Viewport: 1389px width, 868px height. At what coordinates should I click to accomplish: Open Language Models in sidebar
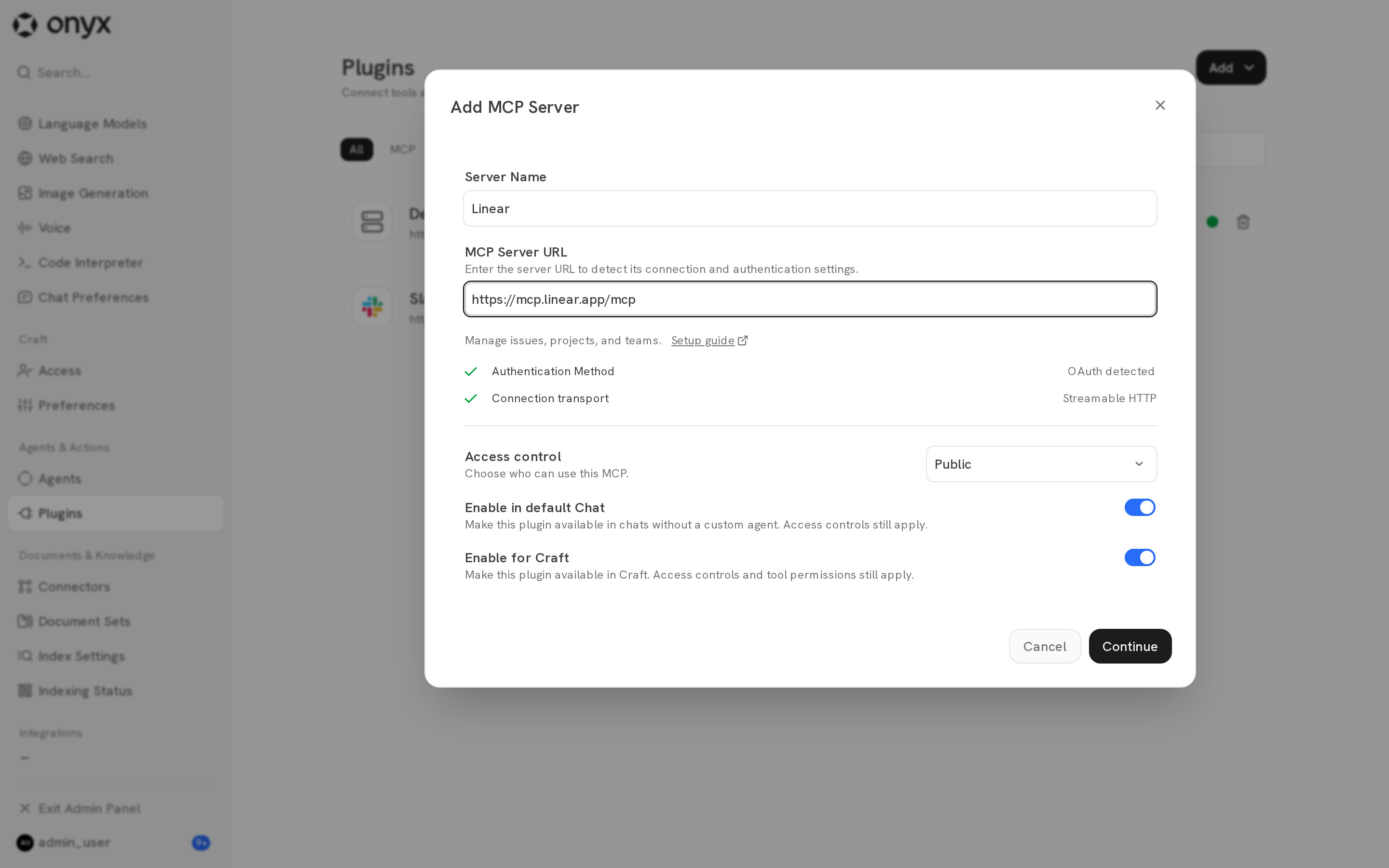click(x=115, y=124)
